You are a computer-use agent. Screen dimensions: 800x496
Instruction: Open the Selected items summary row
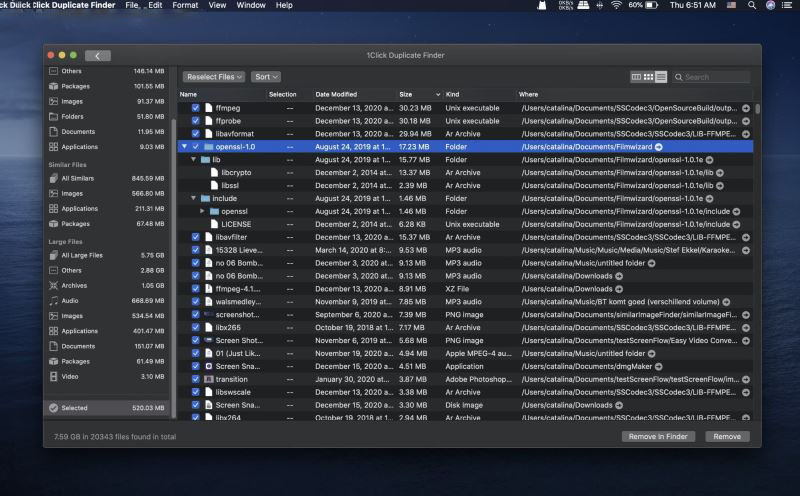point(107,408)
